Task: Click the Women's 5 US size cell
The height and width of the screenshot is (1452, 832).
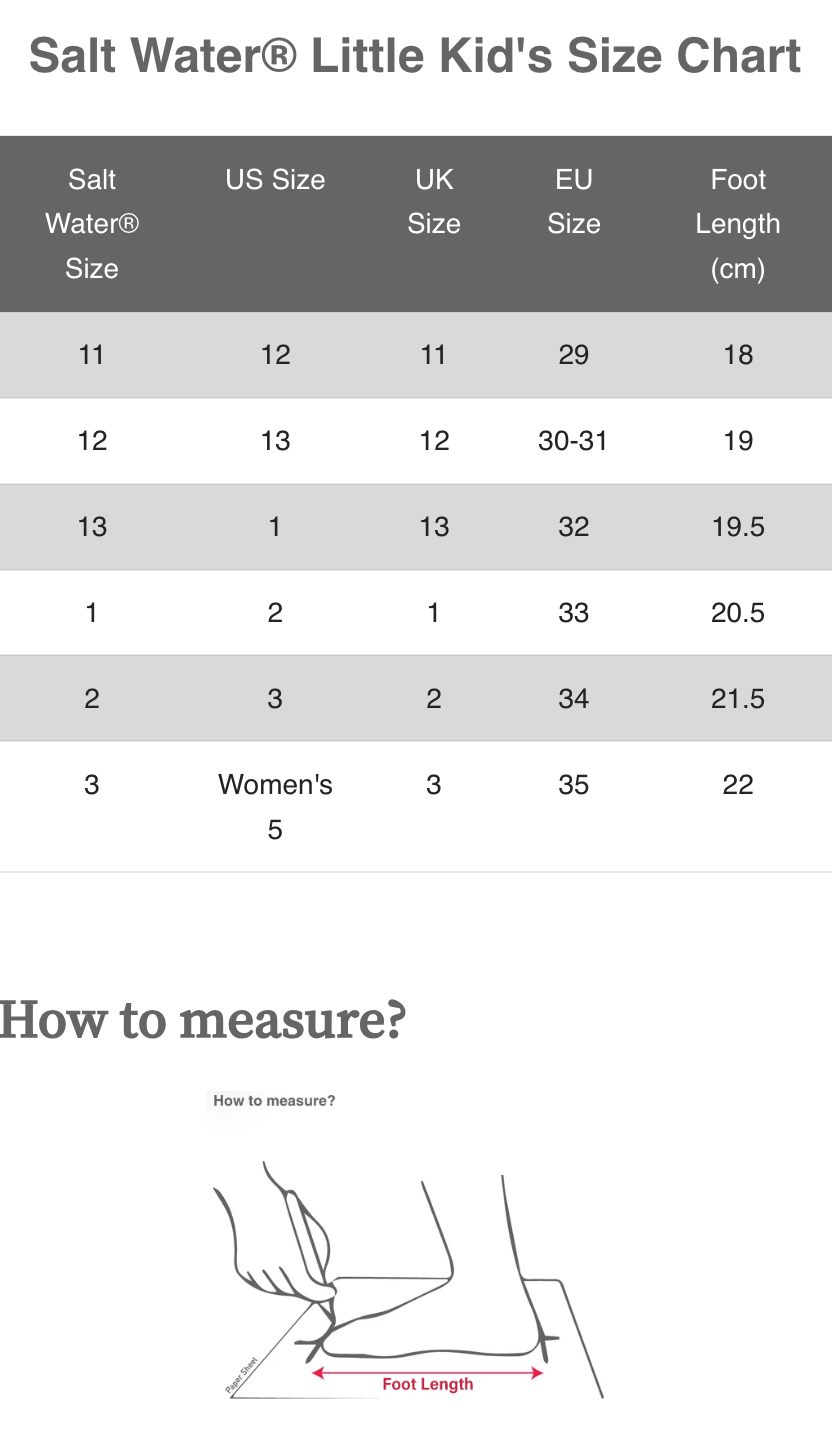Action: click(x=275, y=807)
